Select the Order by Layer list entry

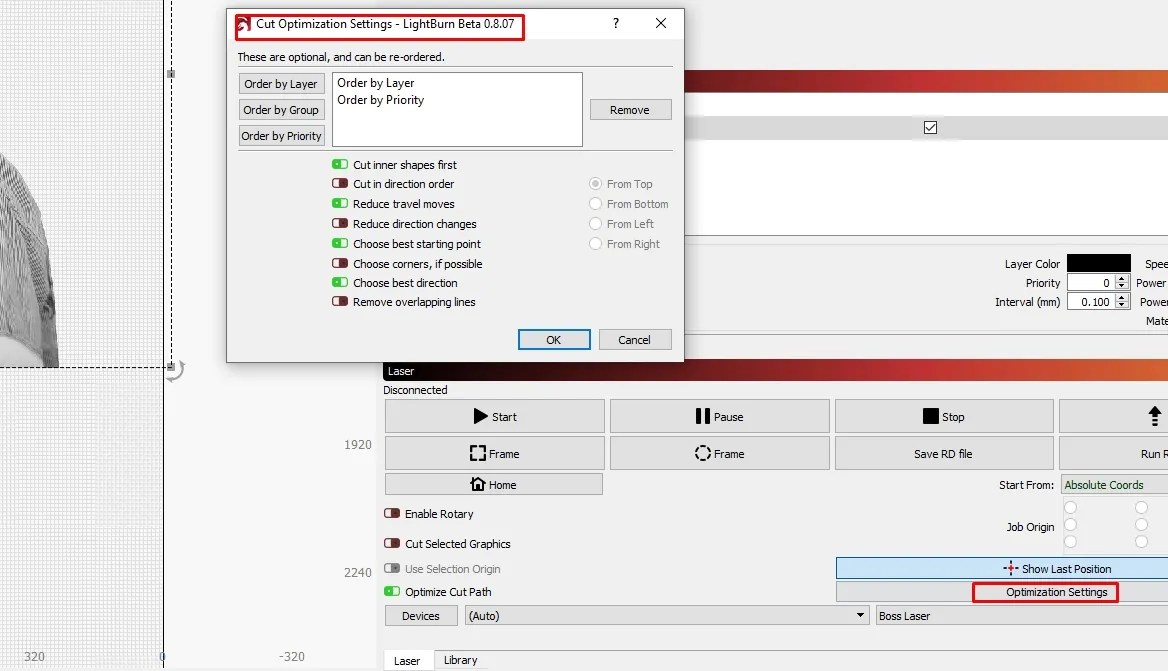coord(375,83)
